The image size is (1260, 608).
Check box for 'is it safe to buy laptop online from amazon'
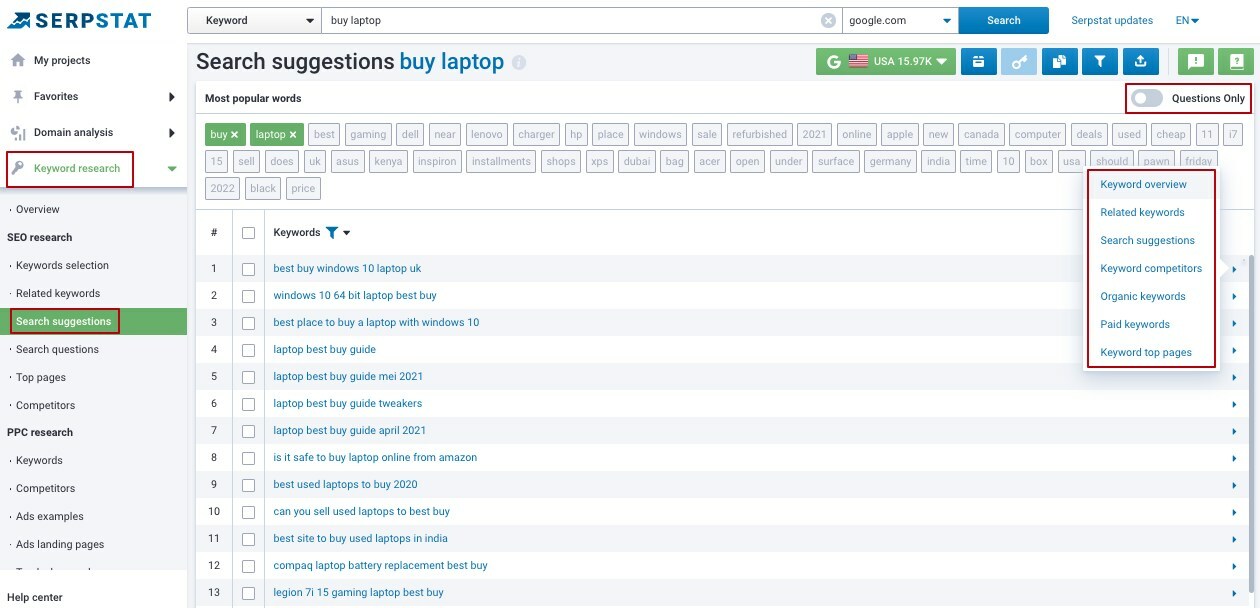click(248, 458)
